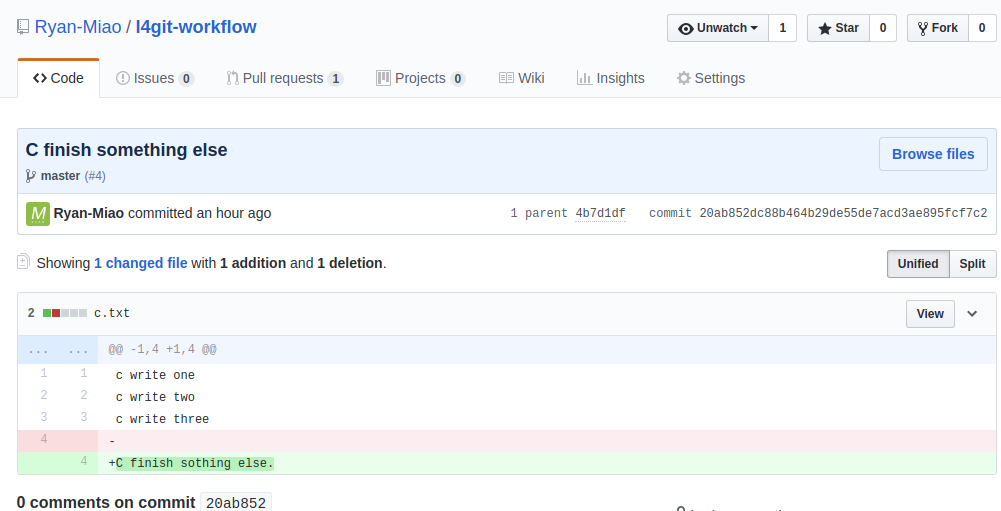Click the master branch link

[x=60, y=176]
